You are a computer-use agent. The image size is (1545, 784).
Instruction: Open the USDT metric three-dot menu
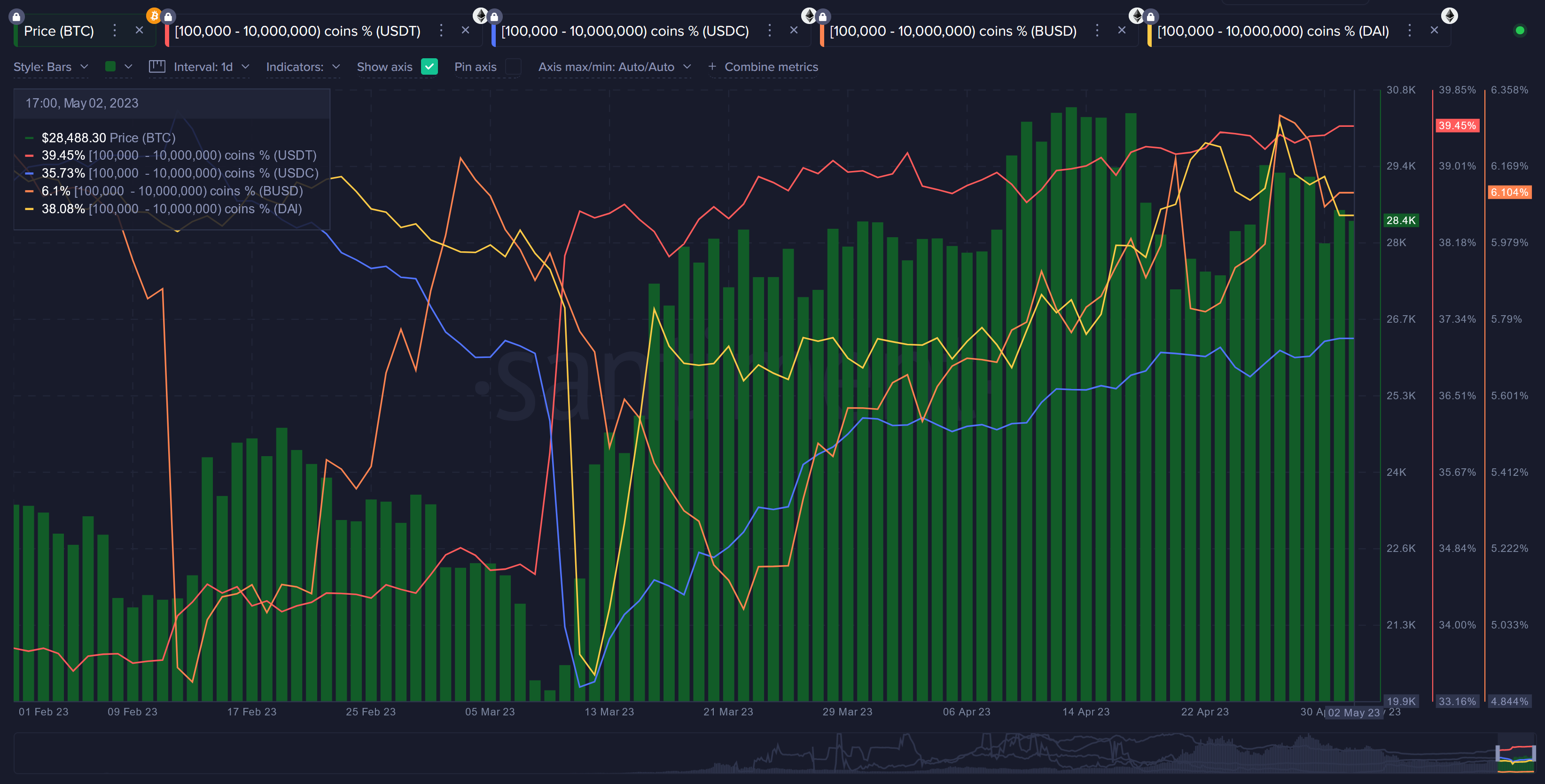point(441,31)
